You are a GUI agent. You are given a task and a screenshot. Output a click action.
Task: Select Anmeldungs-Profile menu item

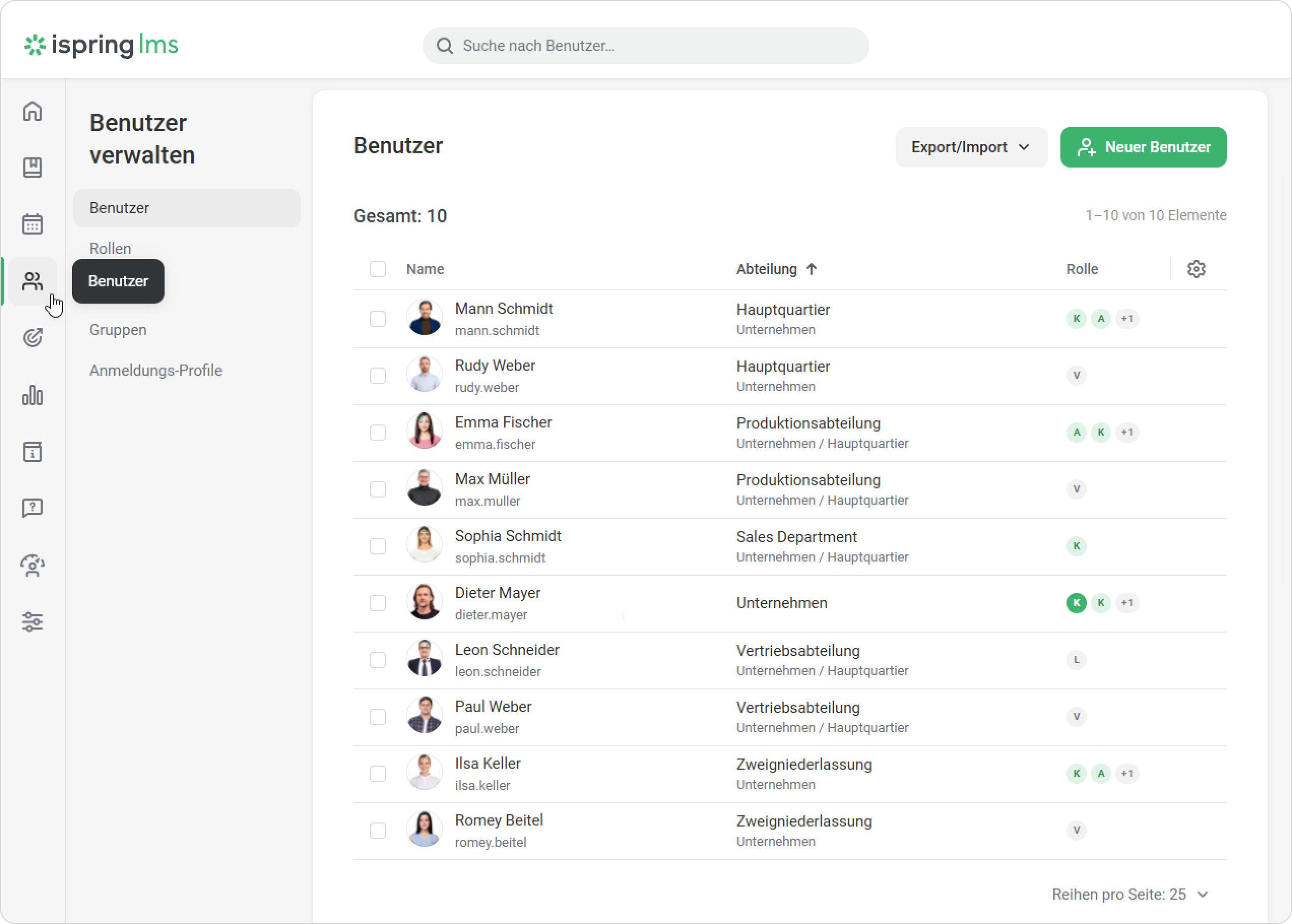155,371
